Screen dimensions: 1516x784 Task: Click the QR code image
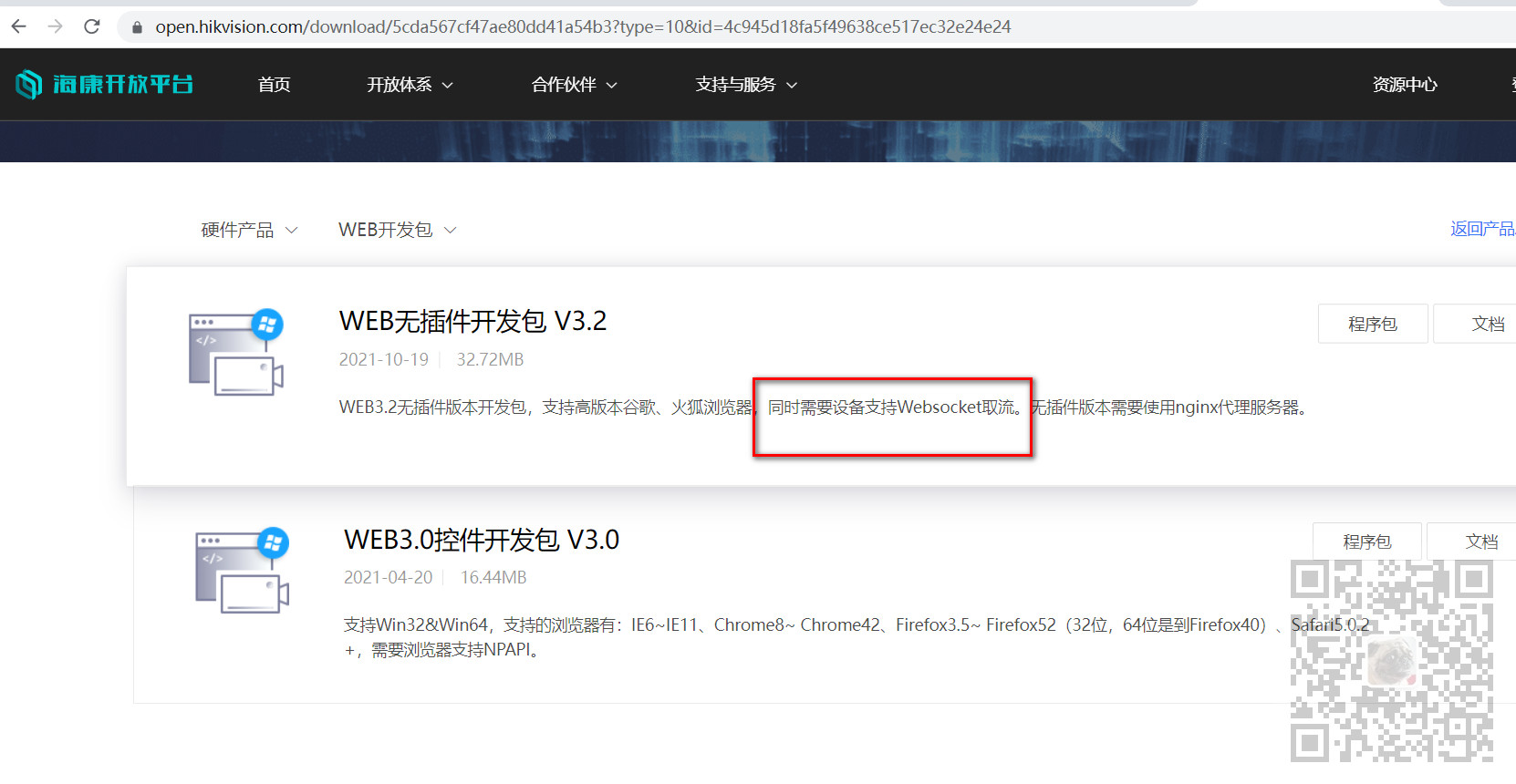(1392, 661)
